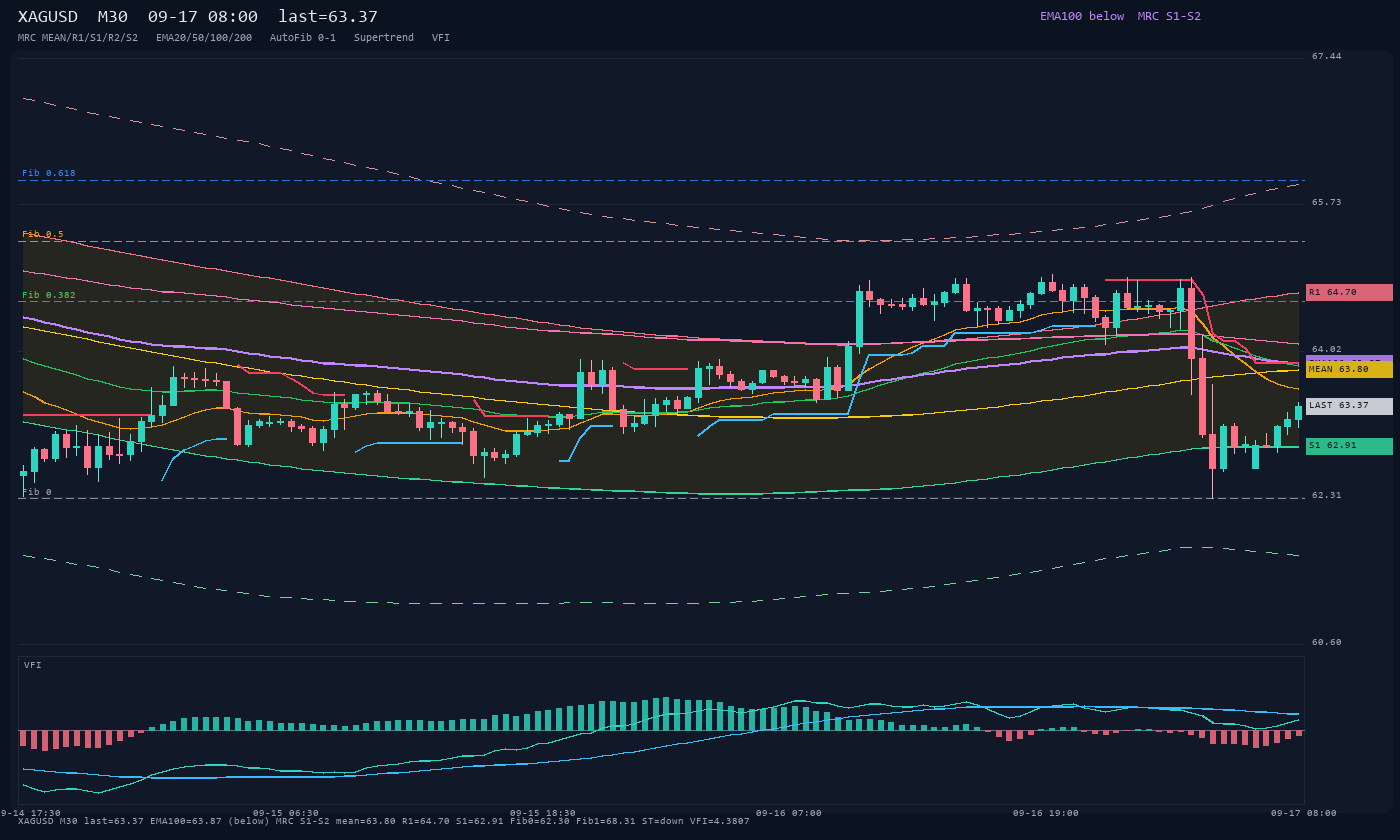Click the 64.02 price axis label

[1327, 349]
